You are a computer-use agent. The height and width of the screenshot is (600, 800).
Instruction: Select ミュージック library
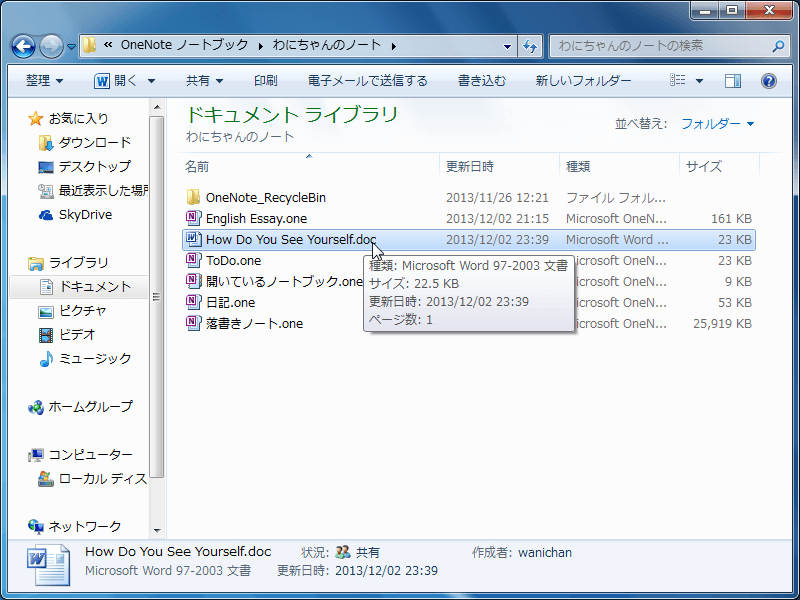click(x=95, y=358)
